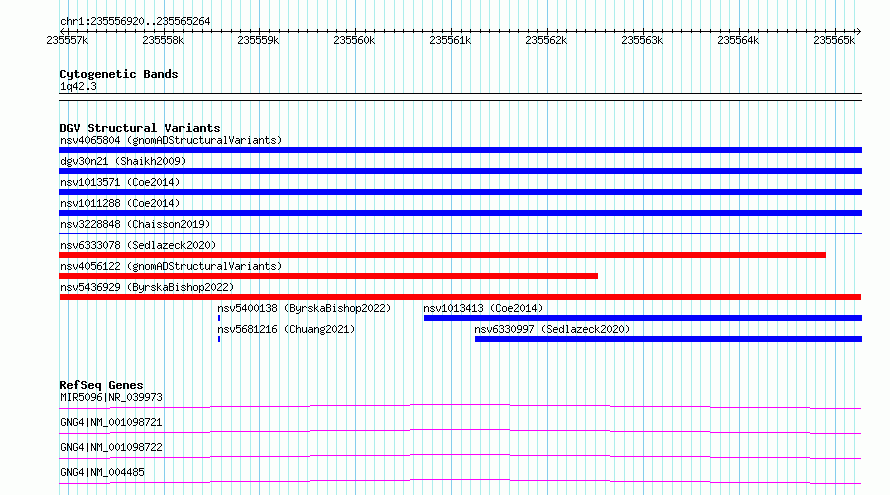The image size is (890, 495).
Task: Open variant label nsv5436929 (ByrskaBishop2022)
Action: pyautogui.click(x=147, y=287)
